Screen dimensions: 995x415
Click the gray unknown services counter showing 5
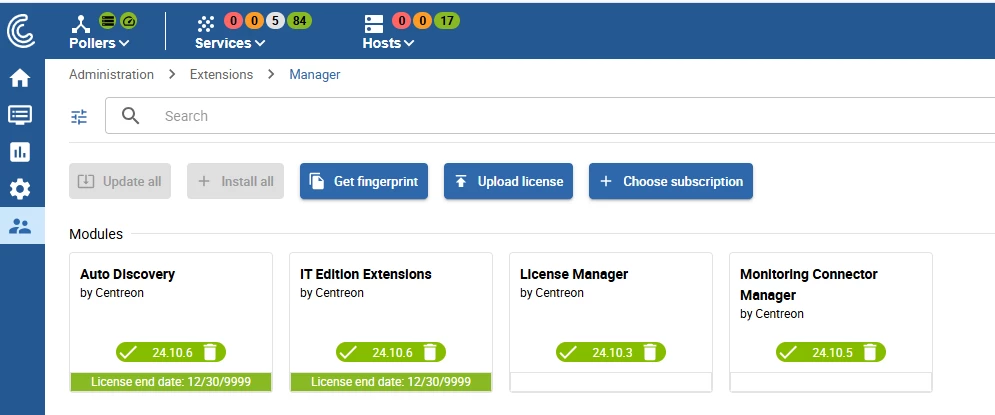pos(275,21)
